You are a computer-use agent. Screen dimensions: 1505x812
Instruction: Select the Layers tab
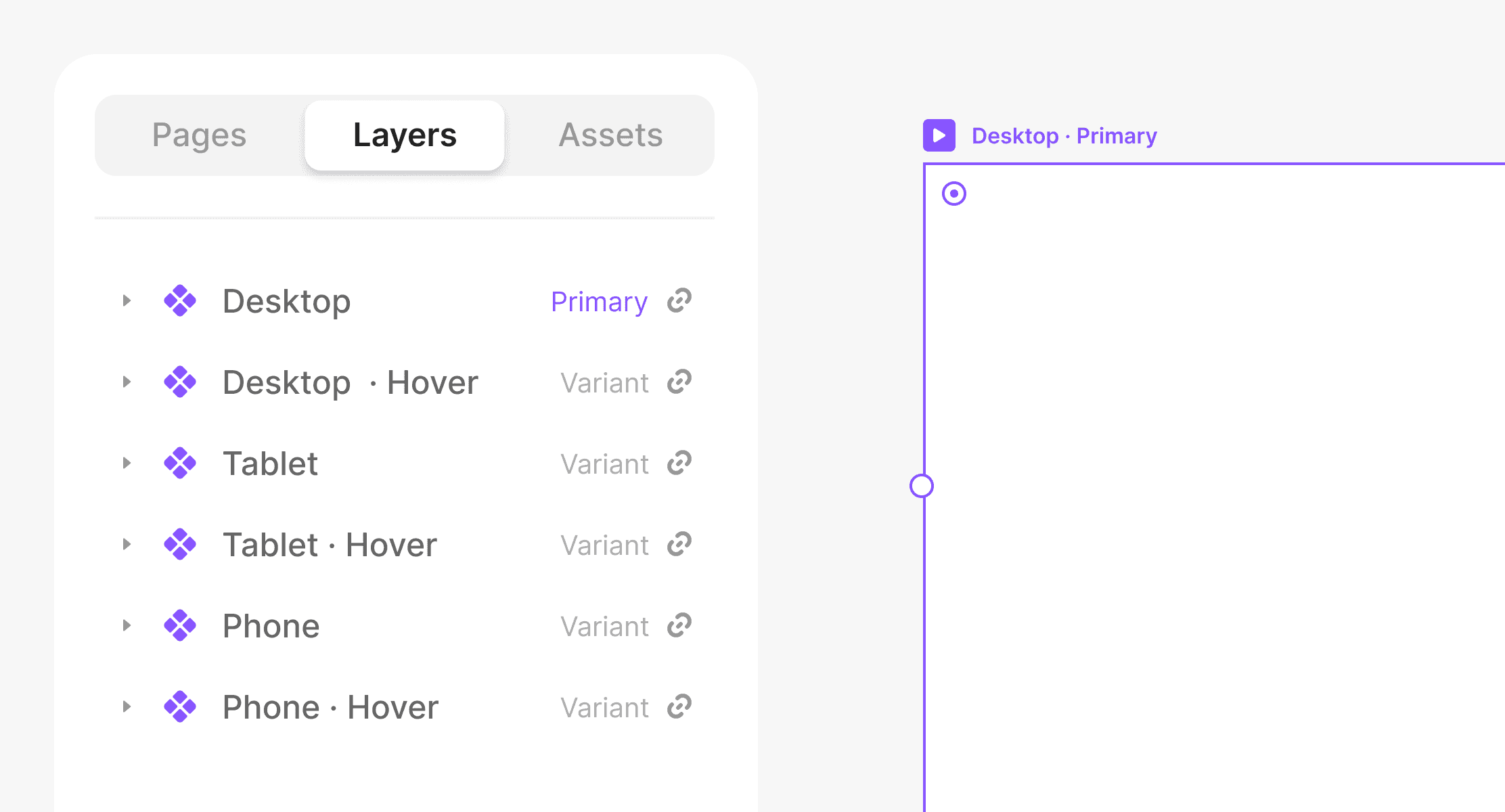(405, 135)
